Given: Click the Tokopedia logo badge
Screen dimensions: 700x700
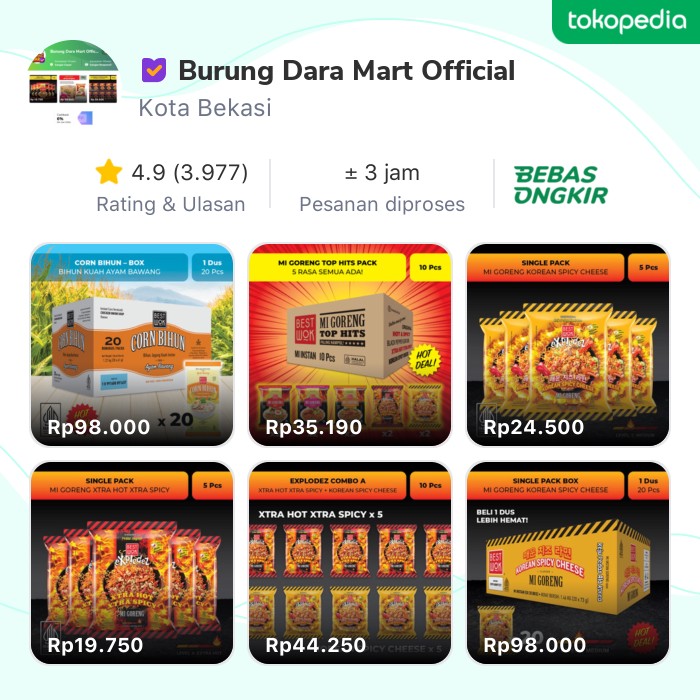Looking at the screenshot, I should pos(626,21).
